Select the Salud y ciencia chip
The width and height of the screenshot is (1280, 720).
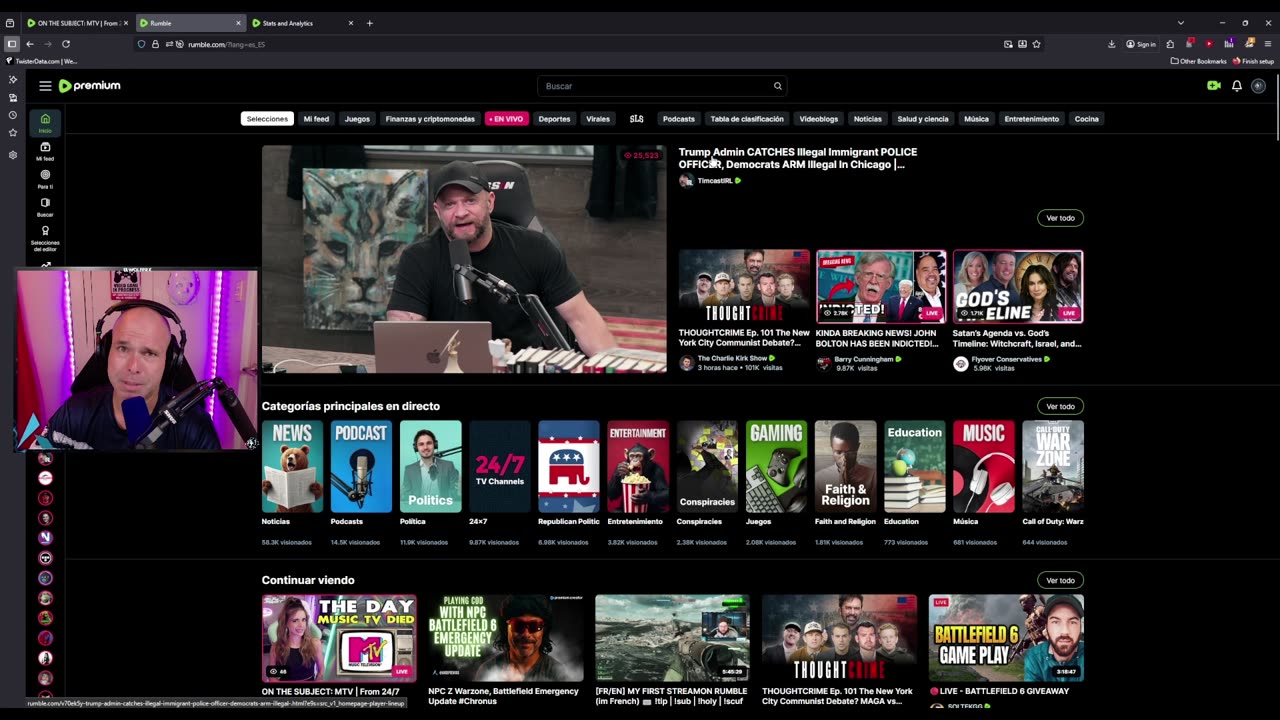point(922,119)
